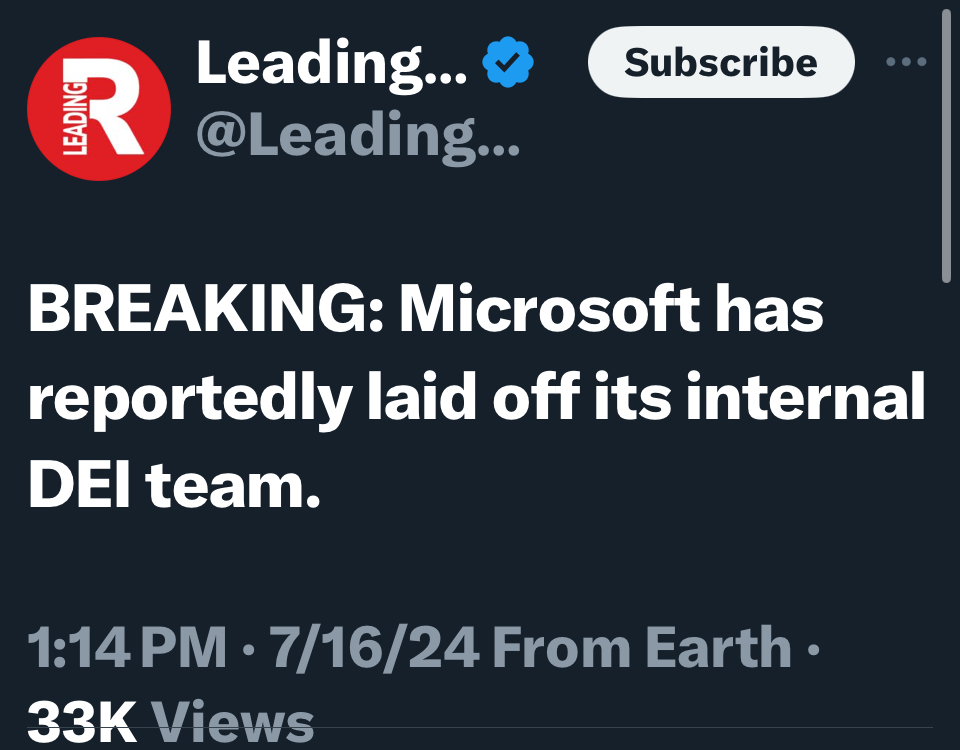Click the vertical LEADING text in logo
960x750 pixels.
[x=75, y=118]
